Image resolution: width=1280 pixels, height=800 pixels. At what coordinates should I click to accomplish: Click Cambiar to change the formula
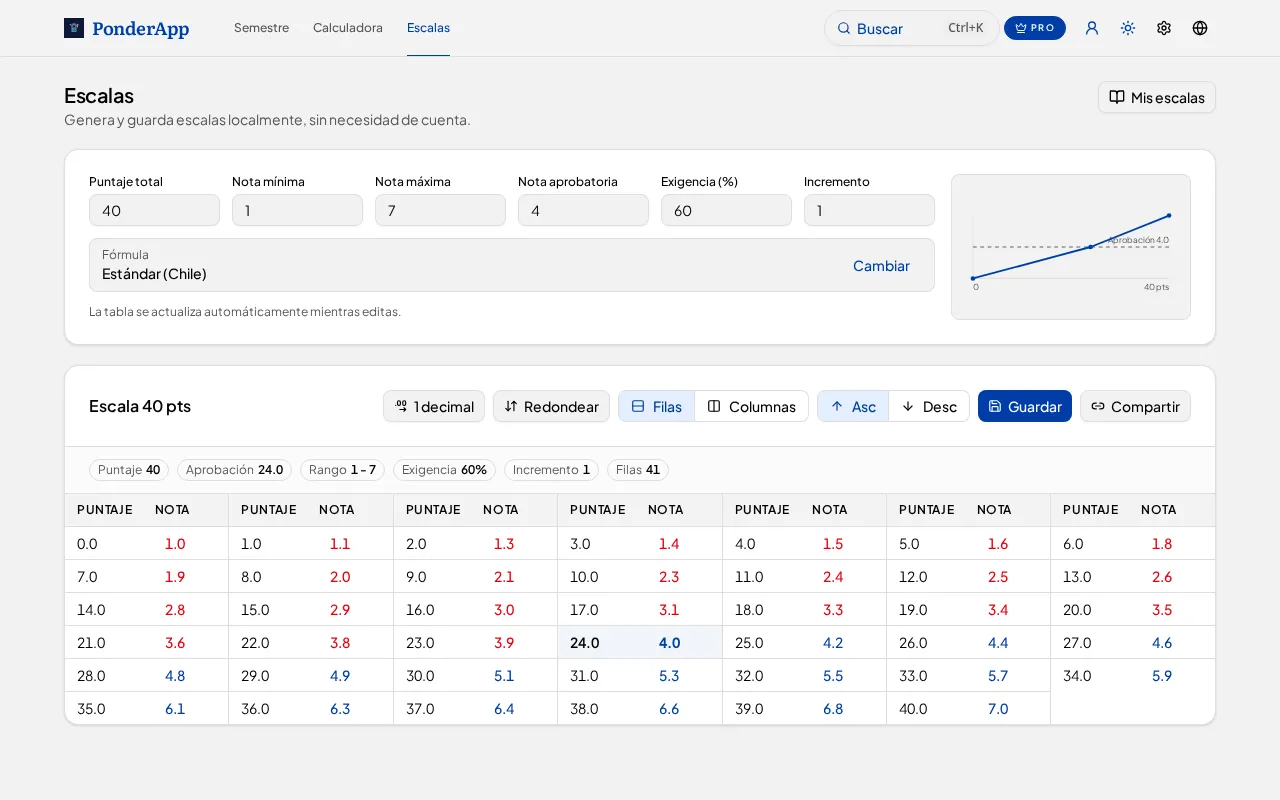(881, 266)
